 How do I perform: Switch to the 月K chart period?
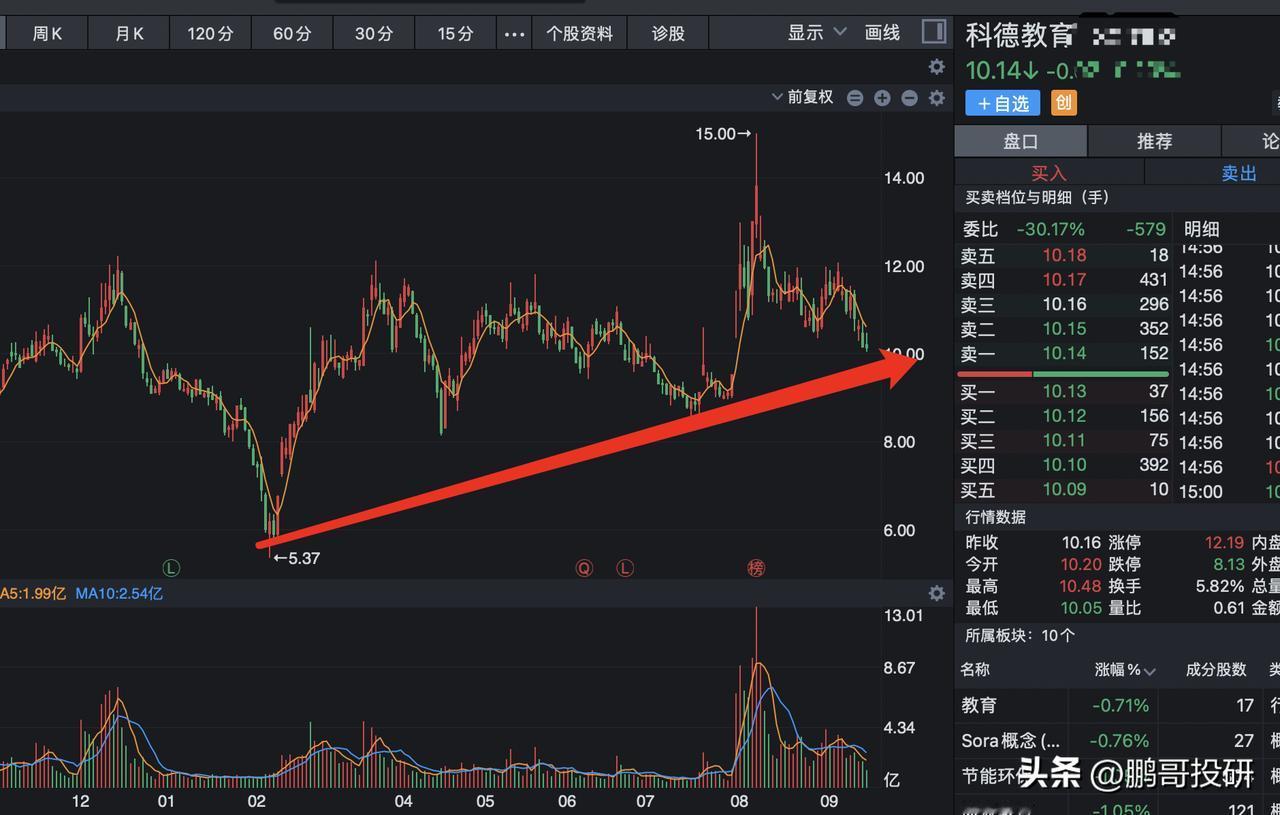coord(129,34)
